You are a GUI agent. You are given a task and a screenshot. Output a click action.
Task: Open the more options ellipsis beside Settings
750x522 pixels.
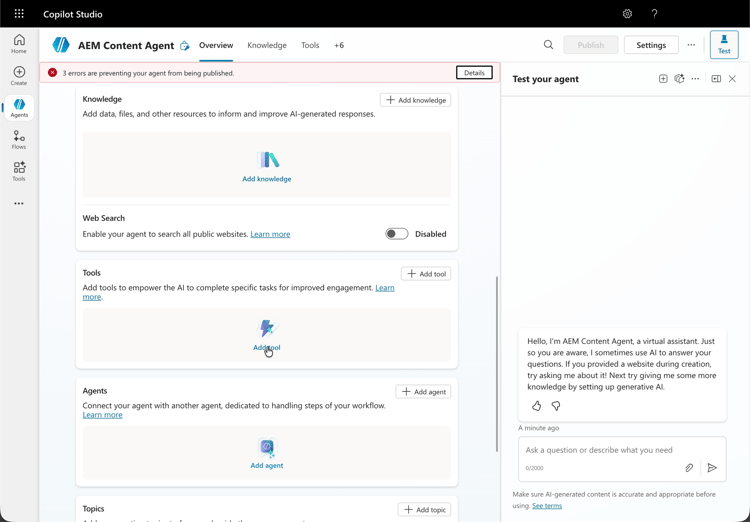pos(691,45)
